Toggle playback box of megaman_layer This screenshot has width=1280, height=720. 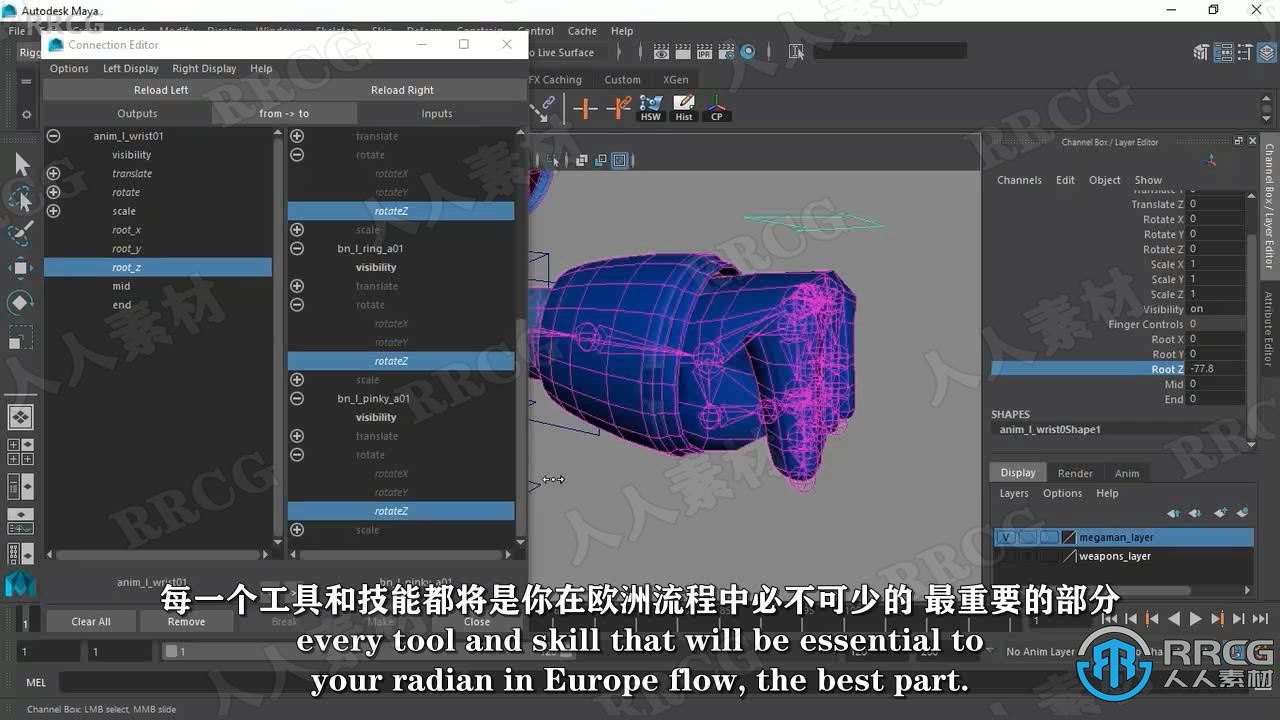coord(1027,537)
